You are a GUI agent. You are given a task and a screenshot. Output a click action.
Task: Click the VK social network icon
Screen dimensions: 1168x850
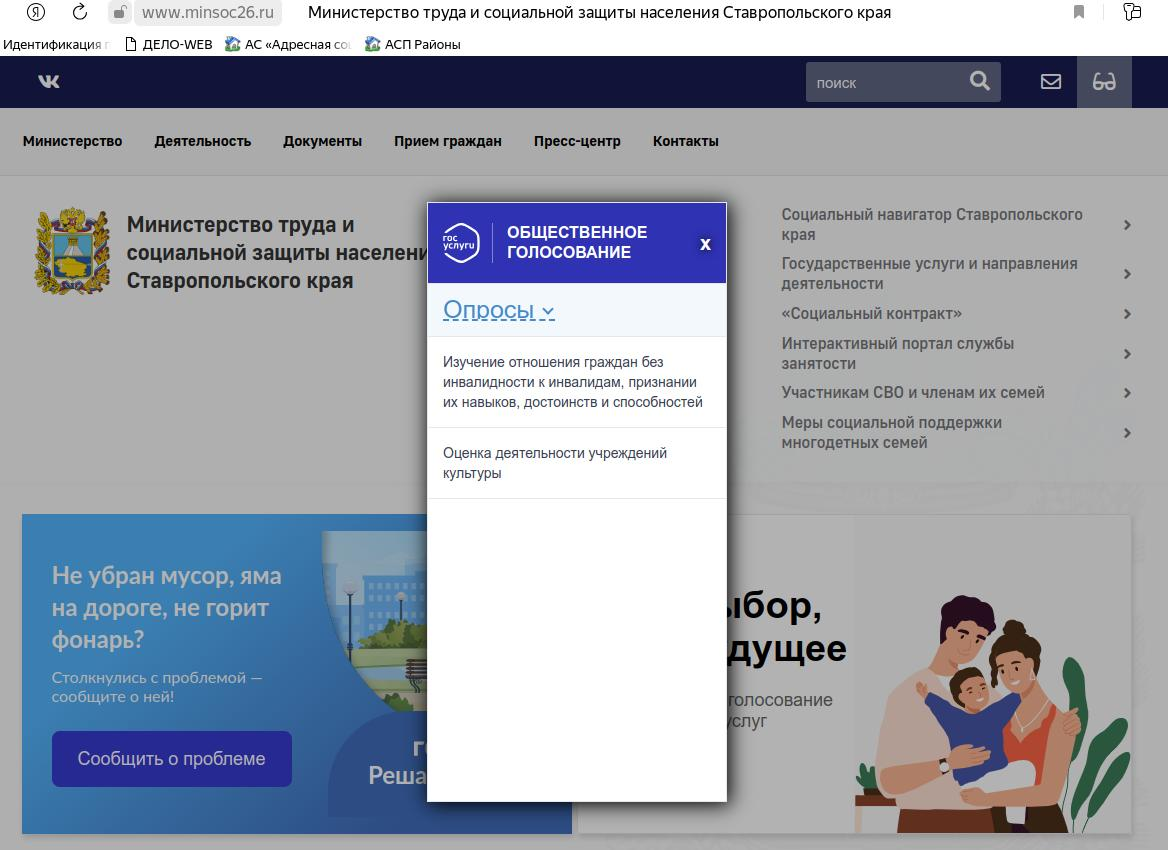click(49, 82)
